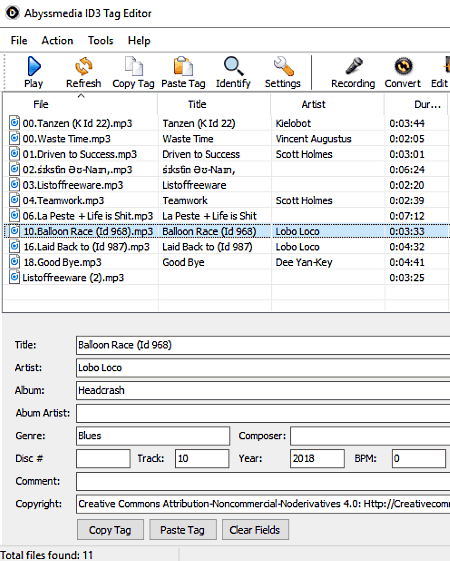Click the title cell Laid Back to (Id 987)
Viewport: 450px width, 561px height.
click(x=207, y=247)
